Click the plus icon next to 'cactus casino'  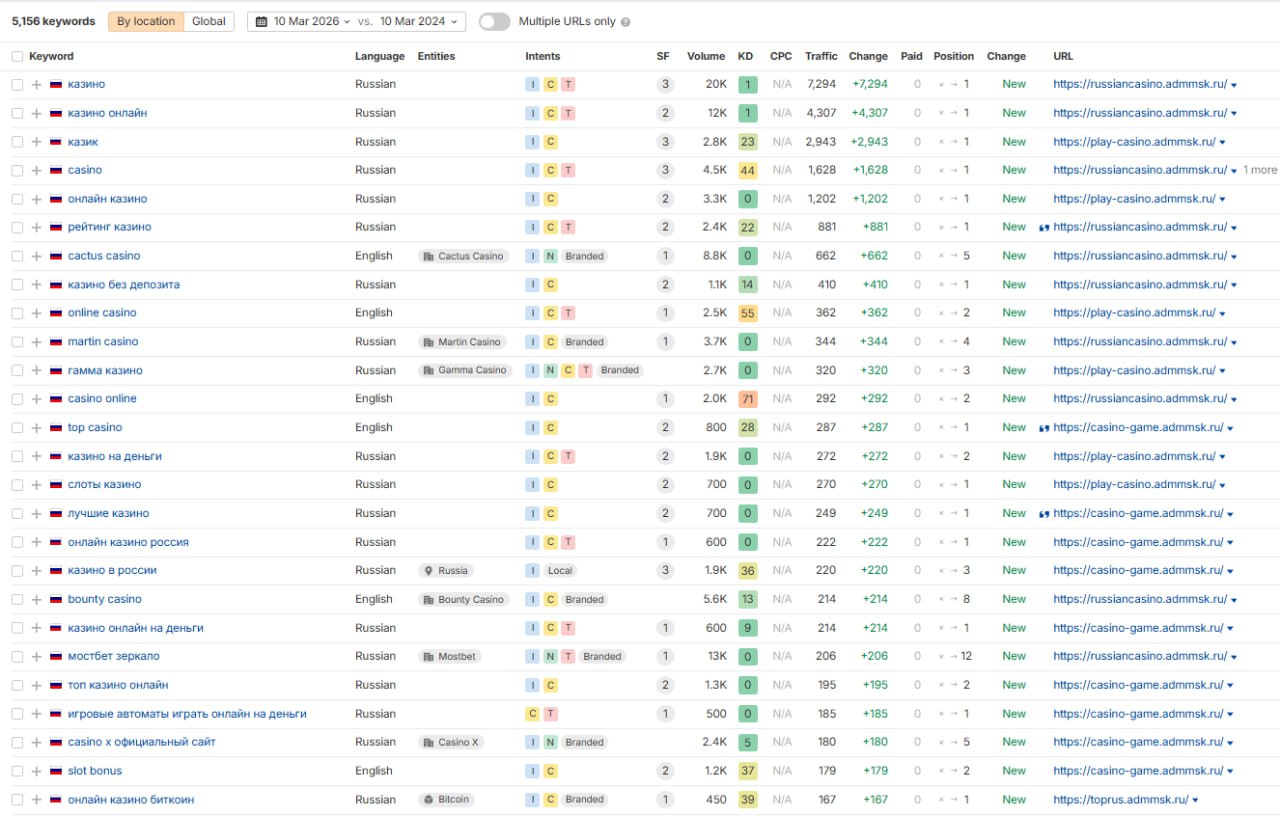pos(36,256)
